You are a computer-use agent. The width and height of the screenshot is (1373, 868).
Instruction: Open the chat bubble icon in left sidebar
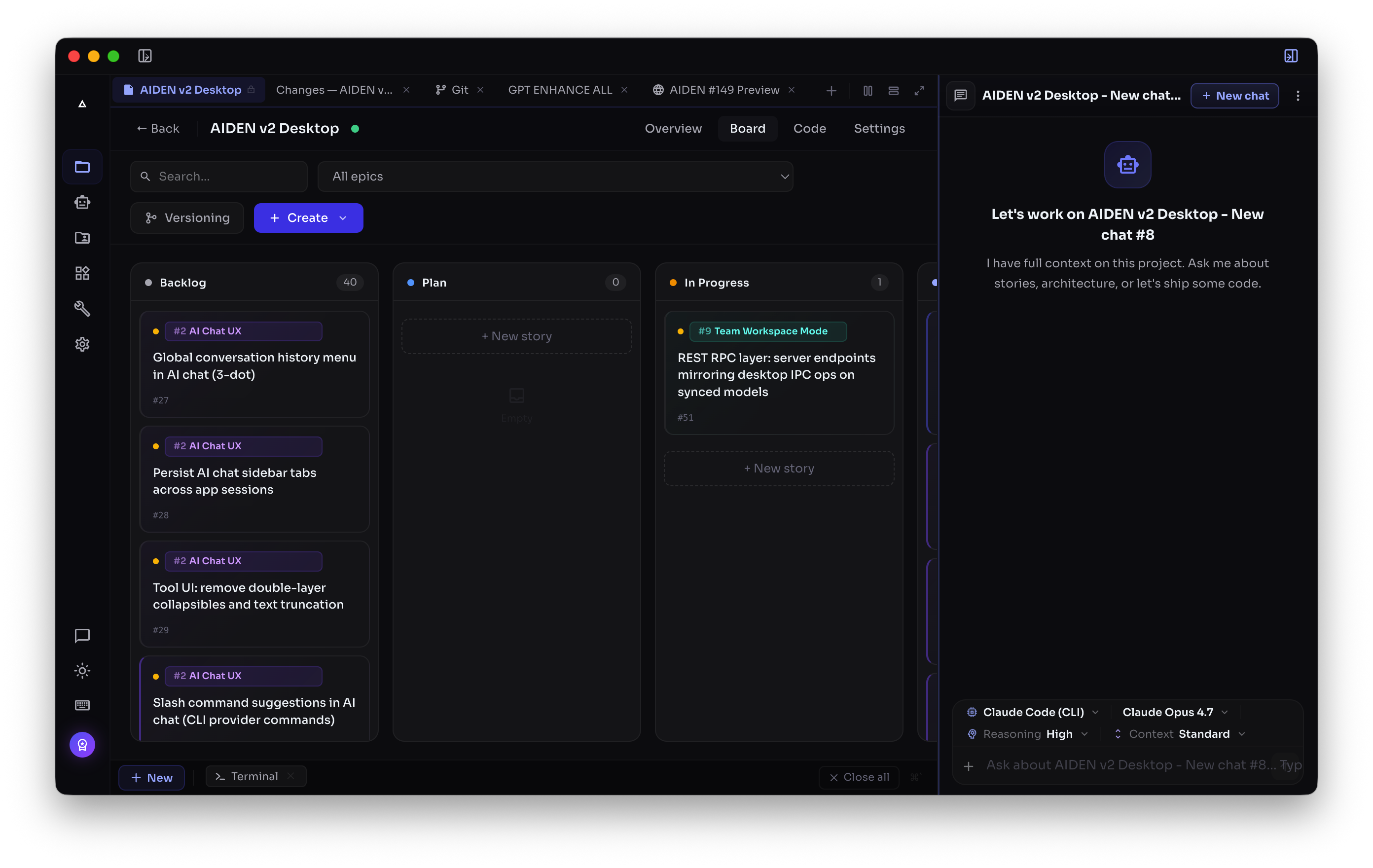[x=82, y=635]
